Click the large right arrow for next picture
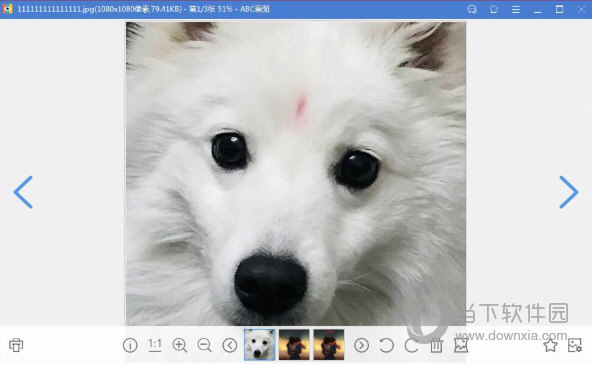Viewport: 592px width, 365px height. click(568, 192)
